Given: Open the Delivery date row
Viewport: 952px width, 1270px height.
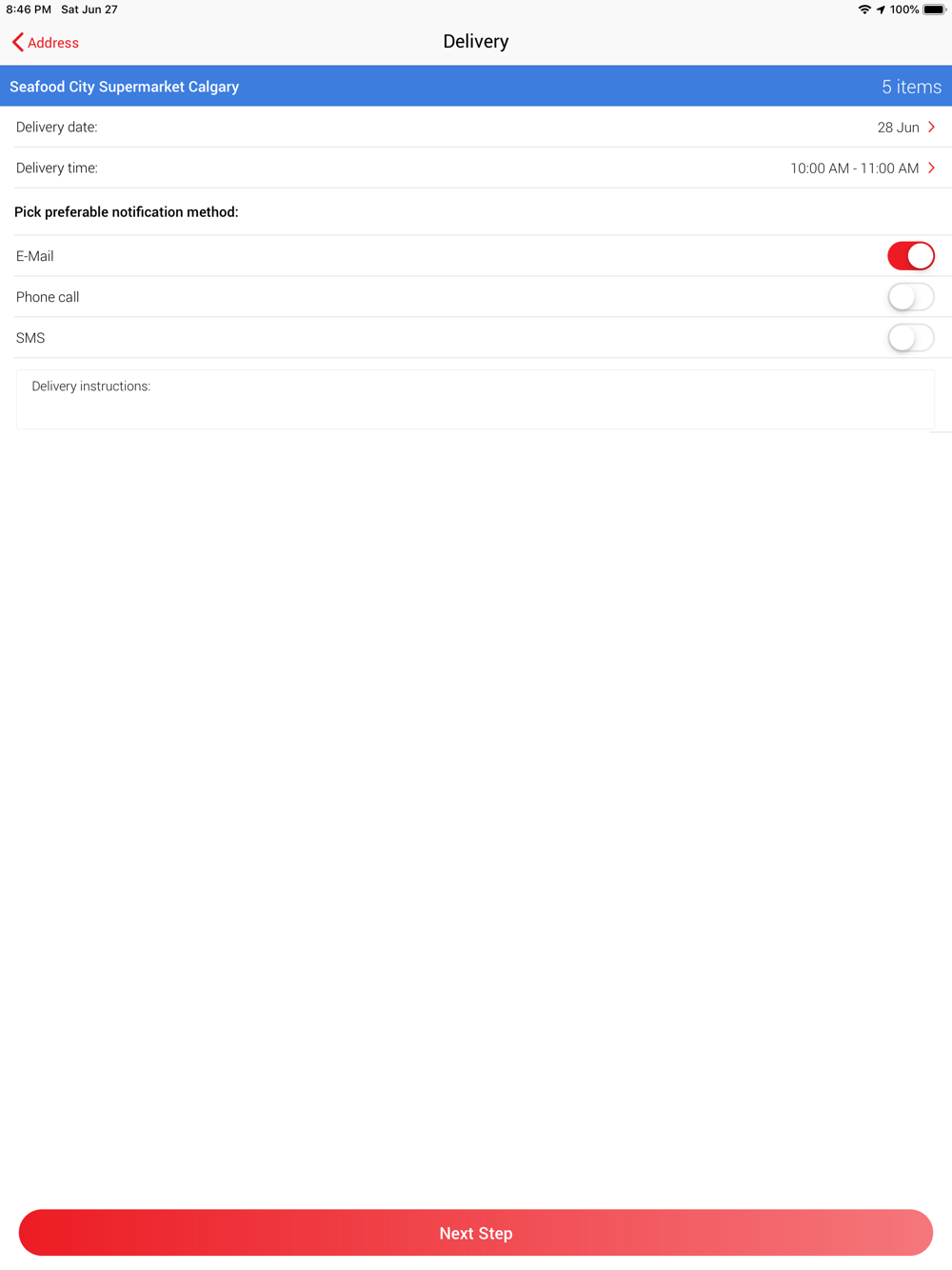Looking at the screenshot, I should (476, 127).
